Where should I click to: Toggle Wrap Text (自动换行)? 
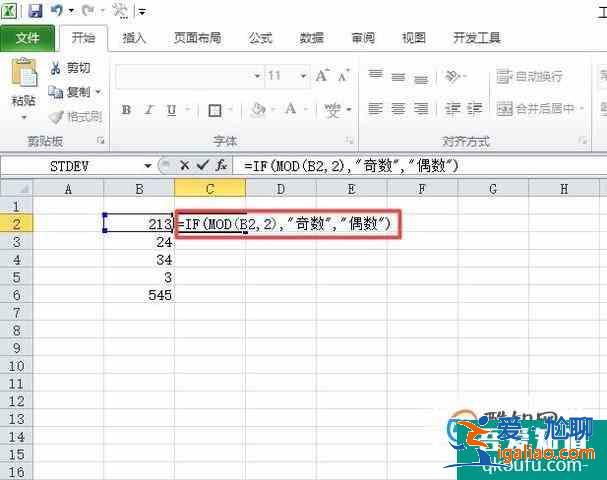tap(530, 76)
